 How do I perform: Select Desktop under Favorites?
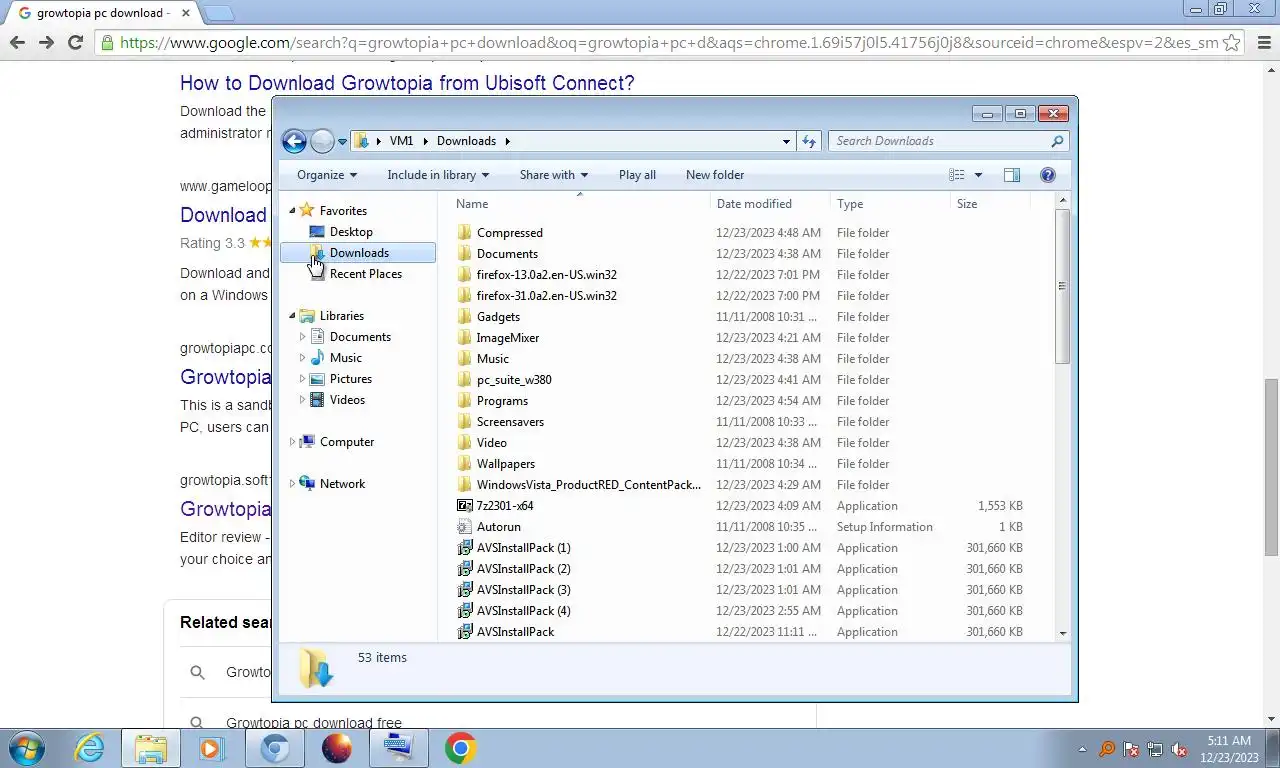point(351,232)
